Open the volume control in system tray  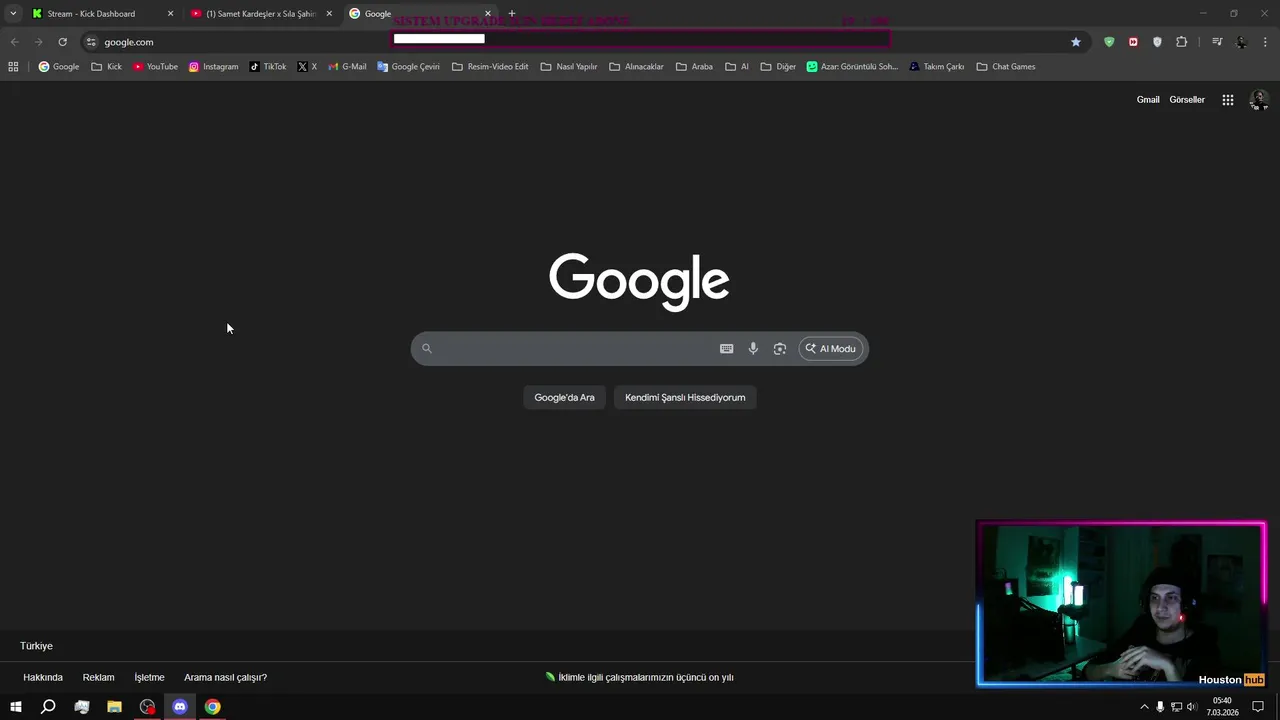click(1192, 707)
